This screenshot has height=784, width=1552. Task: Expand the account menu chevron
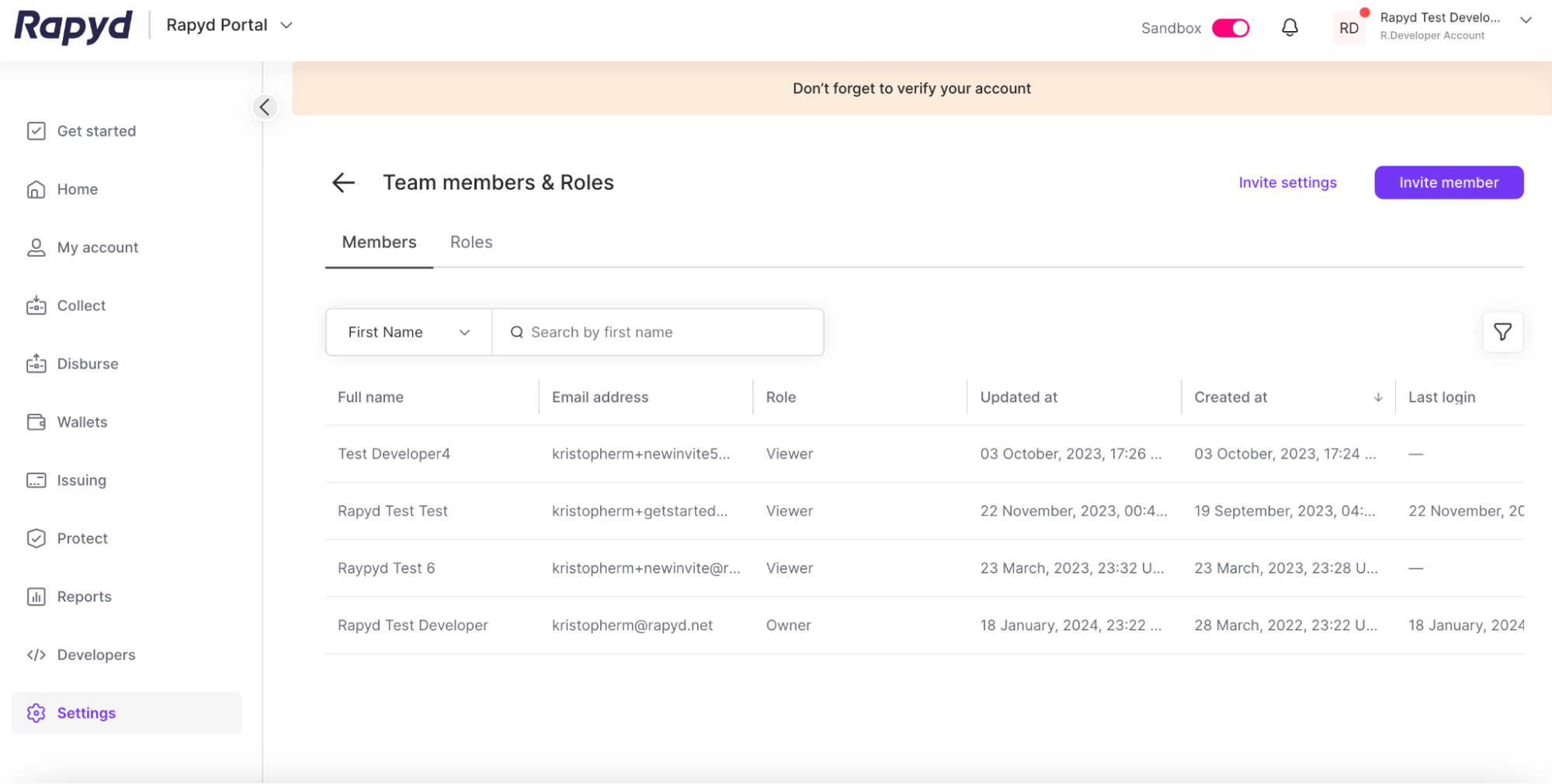(1526, 20)
